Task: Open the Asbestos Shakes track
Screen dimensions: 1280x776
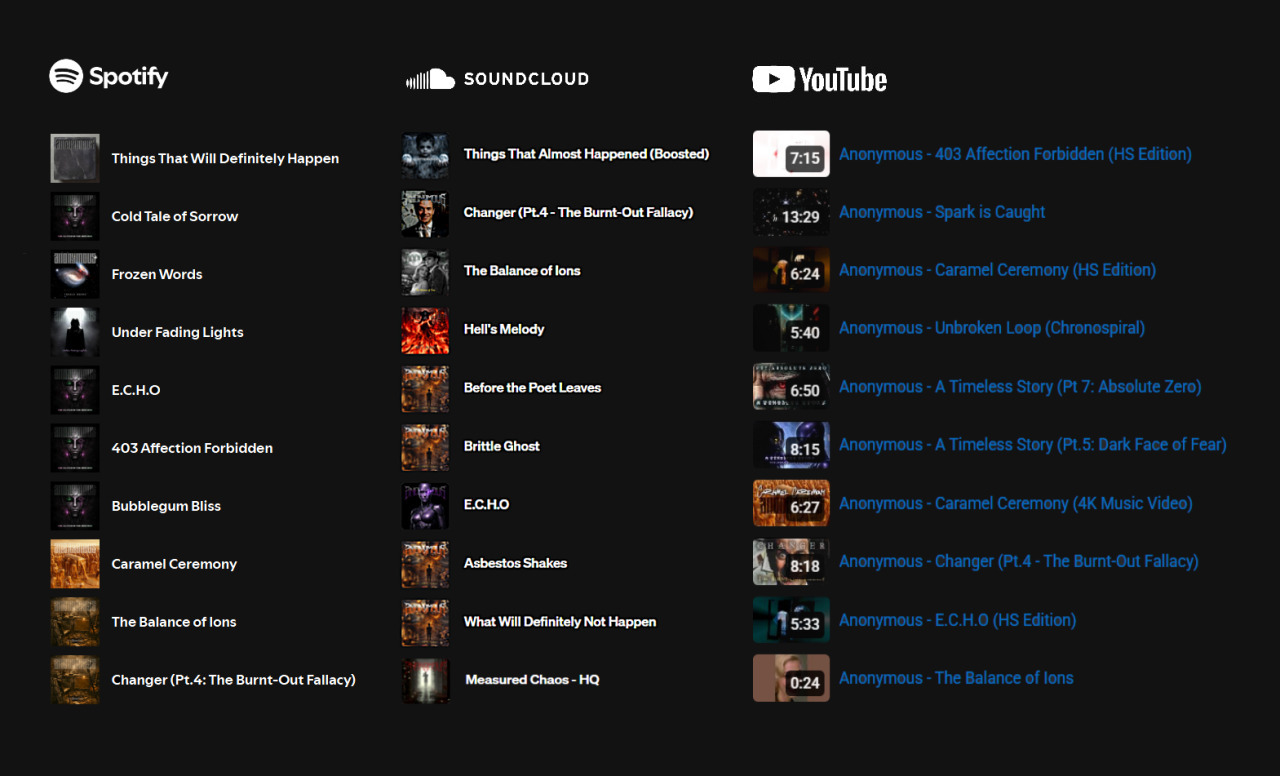Action: click(515, 563)
